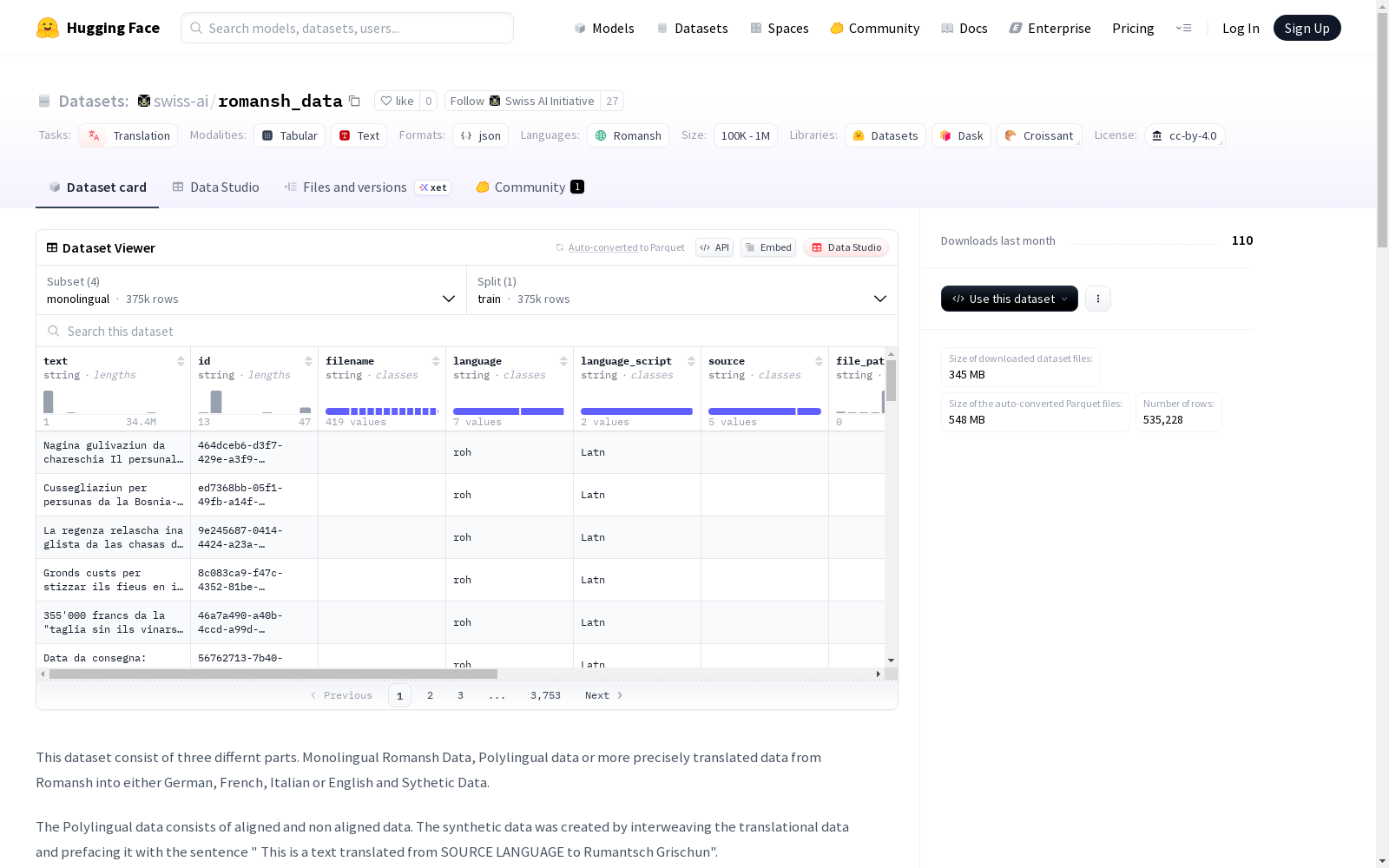
Task: Click the Hugging Face logo icon
Action: tap(48, 28)
